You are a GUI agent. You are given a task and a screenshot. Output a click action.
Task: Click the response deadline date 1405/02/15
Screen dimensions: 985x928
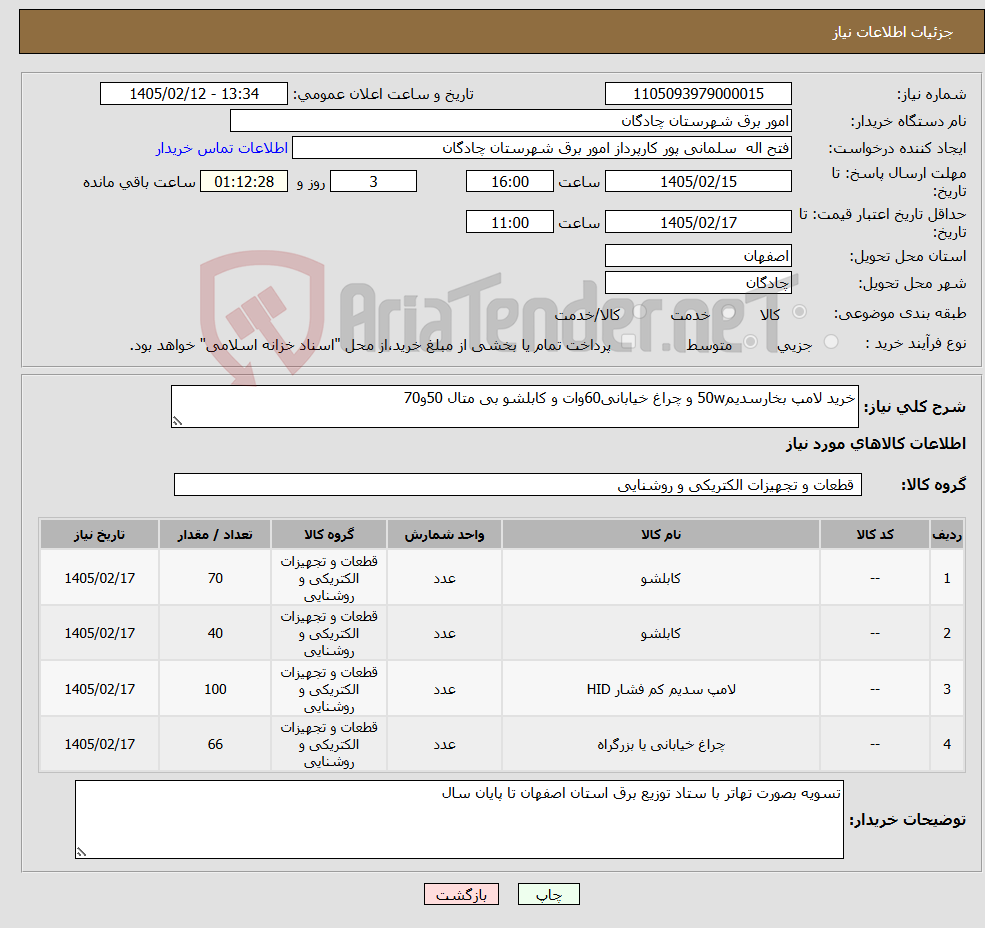tap(698, 182)
